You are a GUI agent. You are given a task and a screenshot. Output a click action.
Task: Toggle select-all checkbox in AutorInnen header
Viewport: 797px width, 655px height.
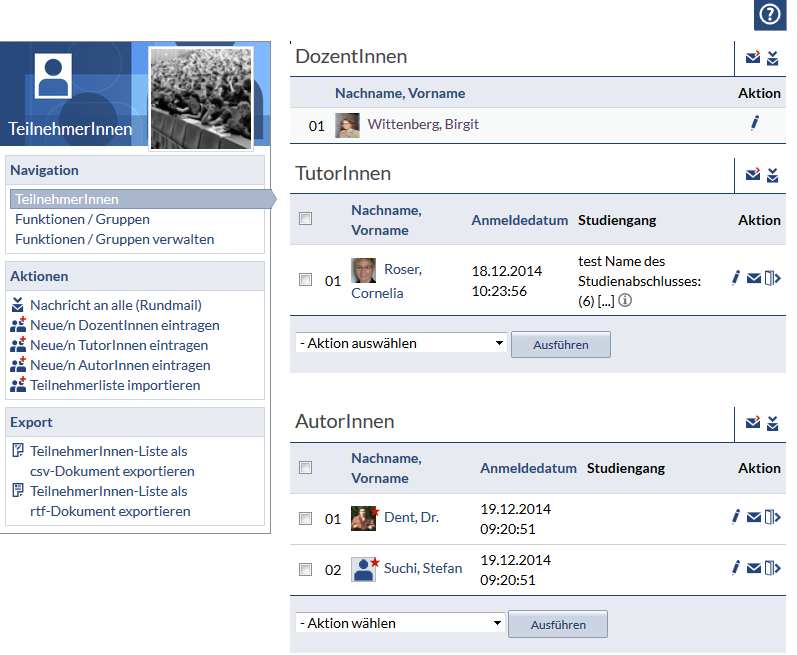306,467
